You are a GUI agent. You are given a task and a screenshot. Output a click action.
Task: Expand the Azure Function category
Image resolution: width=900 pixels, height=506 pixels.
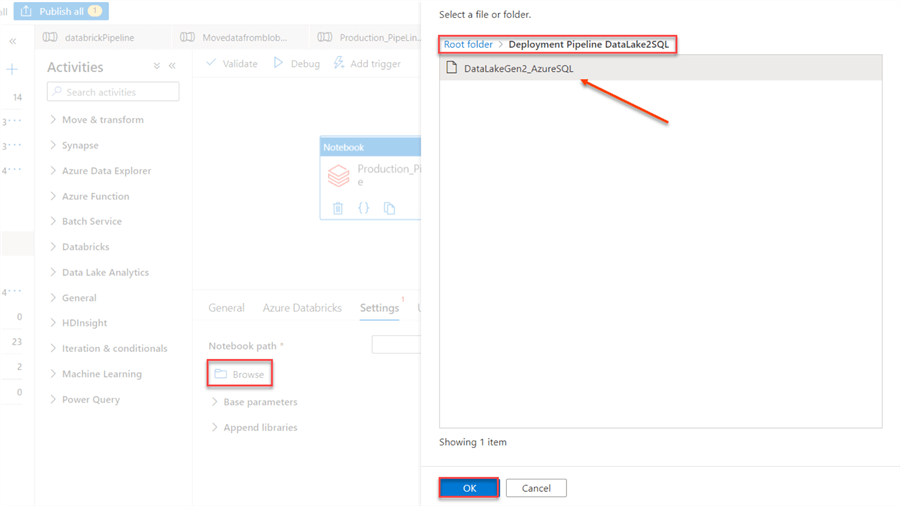95,196
